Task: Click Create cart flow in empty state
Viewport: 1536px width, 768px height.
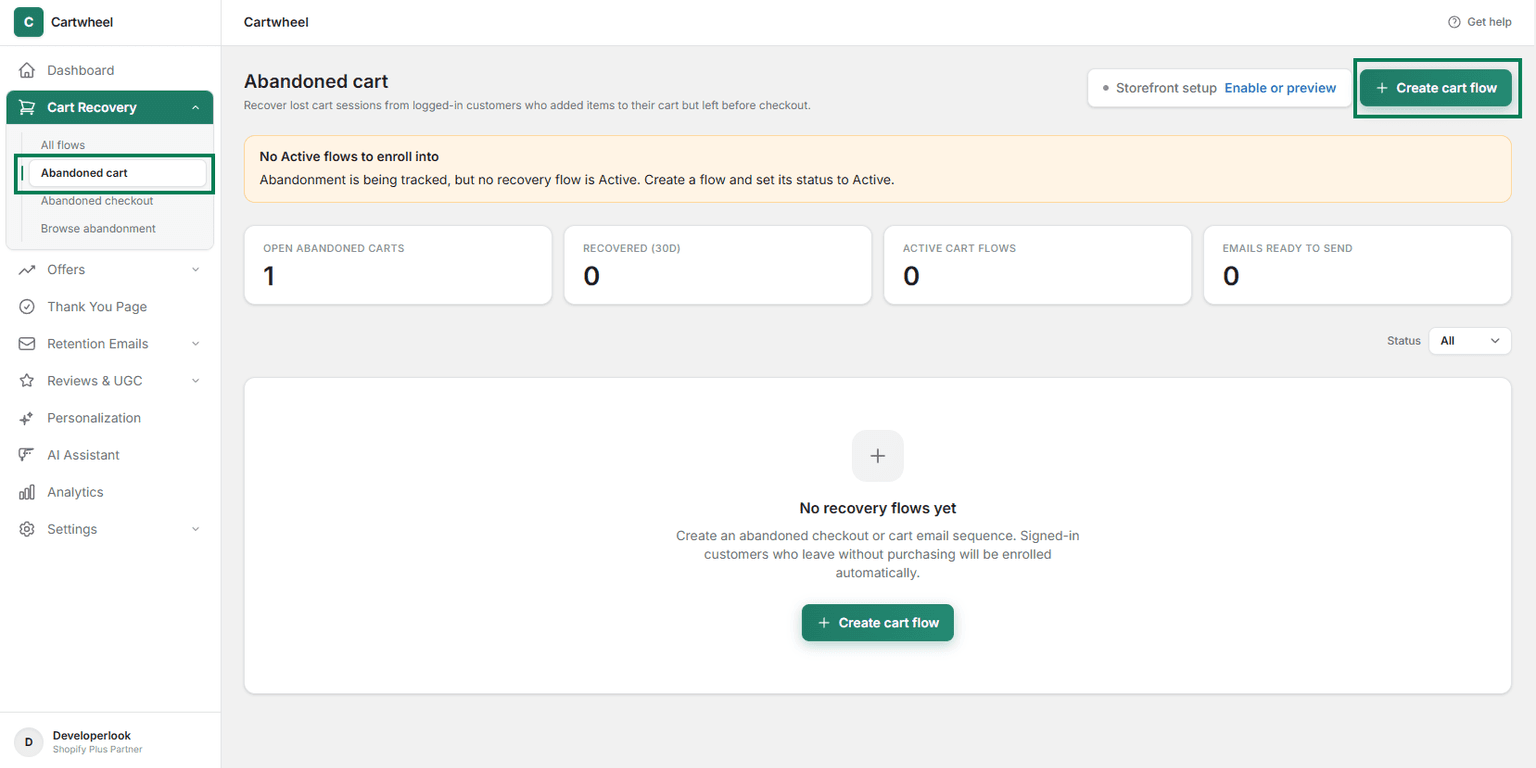Action: point(878,623)
